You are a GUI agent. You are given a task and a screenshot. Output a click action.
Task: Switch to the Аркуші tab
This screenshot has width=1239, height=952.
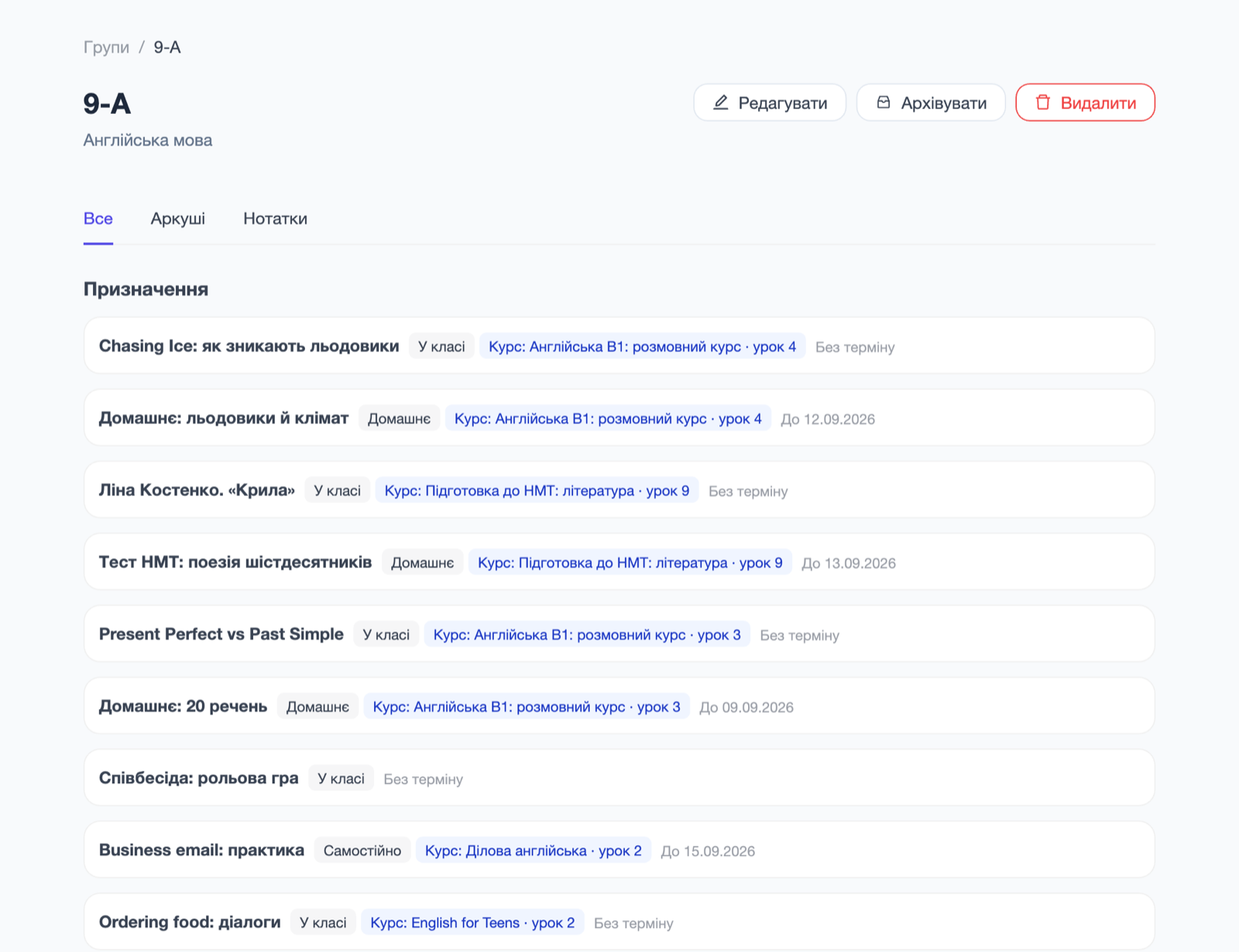178,219
